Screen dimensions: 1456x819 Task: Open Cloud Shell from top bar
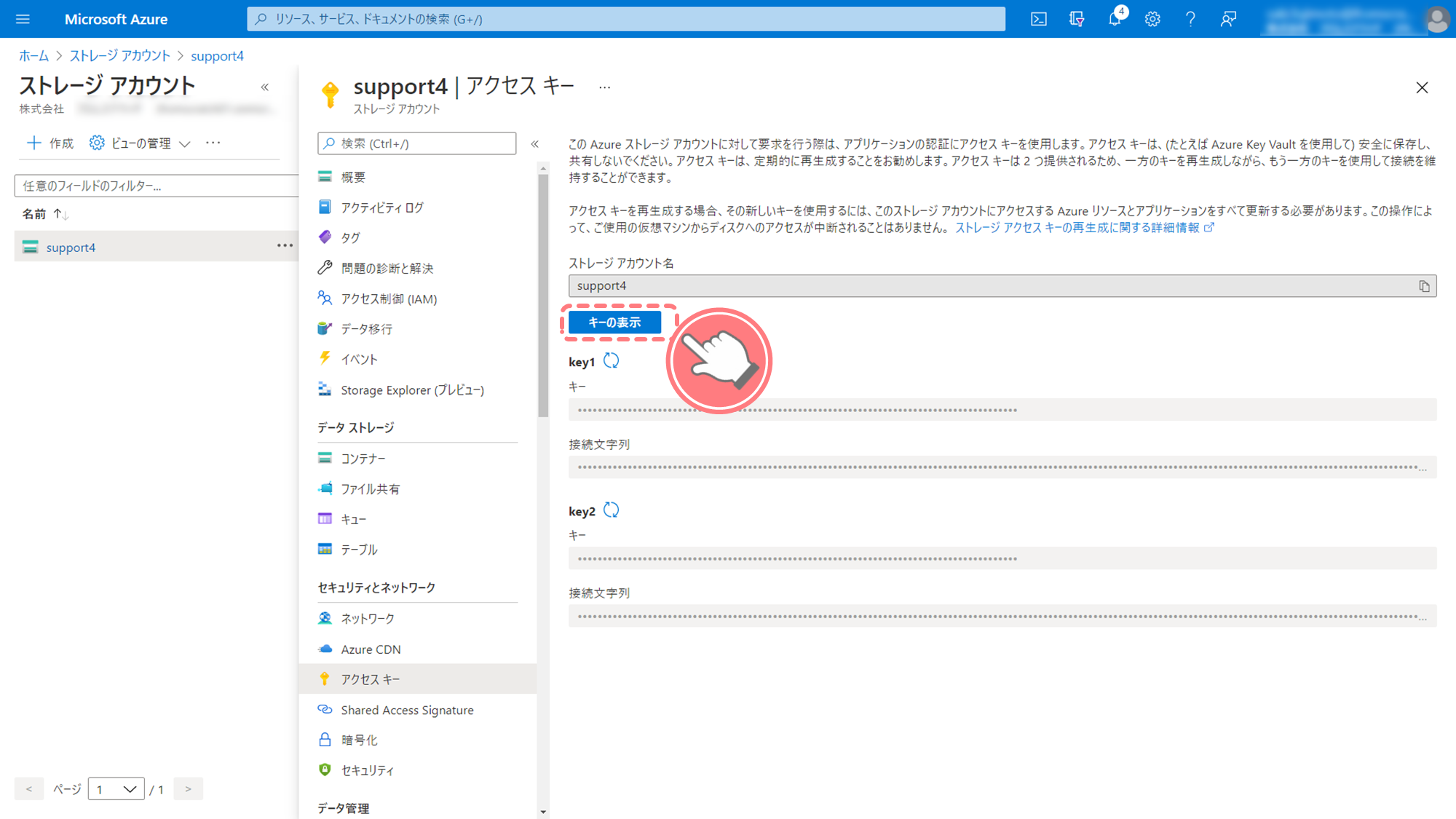pos(1039,19)
